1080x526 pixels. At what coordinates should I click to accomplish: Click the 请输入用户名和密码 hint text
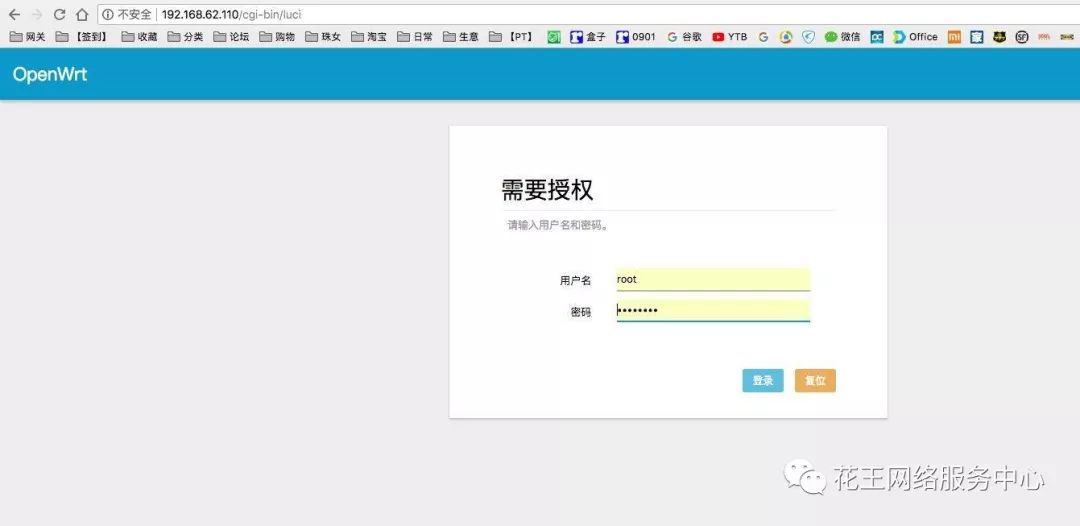[x=559, y=225]
